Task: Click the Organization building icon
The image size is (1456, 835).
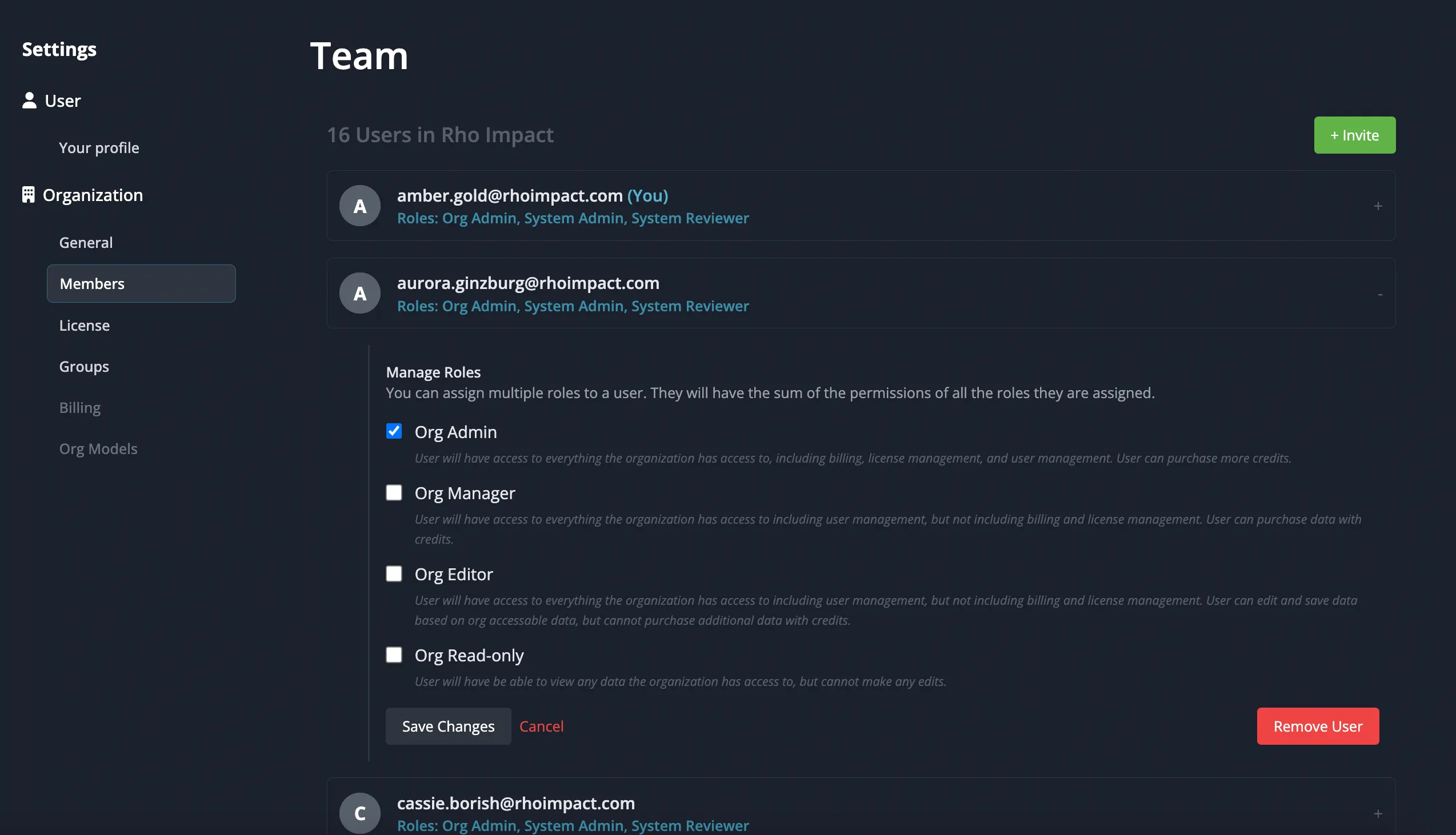Action: point(28,194)
